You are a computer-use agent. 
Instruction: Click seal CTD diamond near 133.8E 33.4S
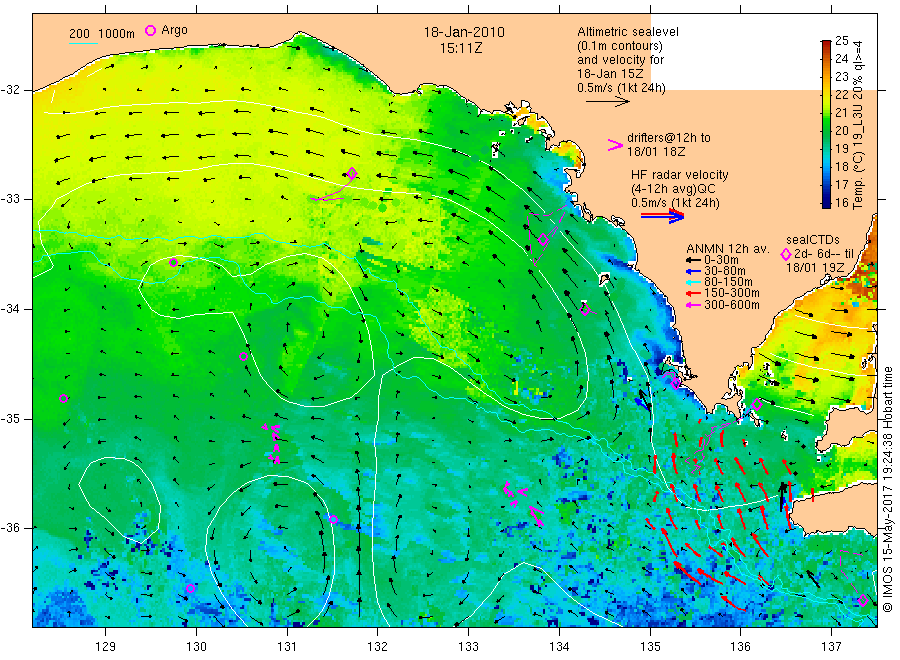point(544,240)
